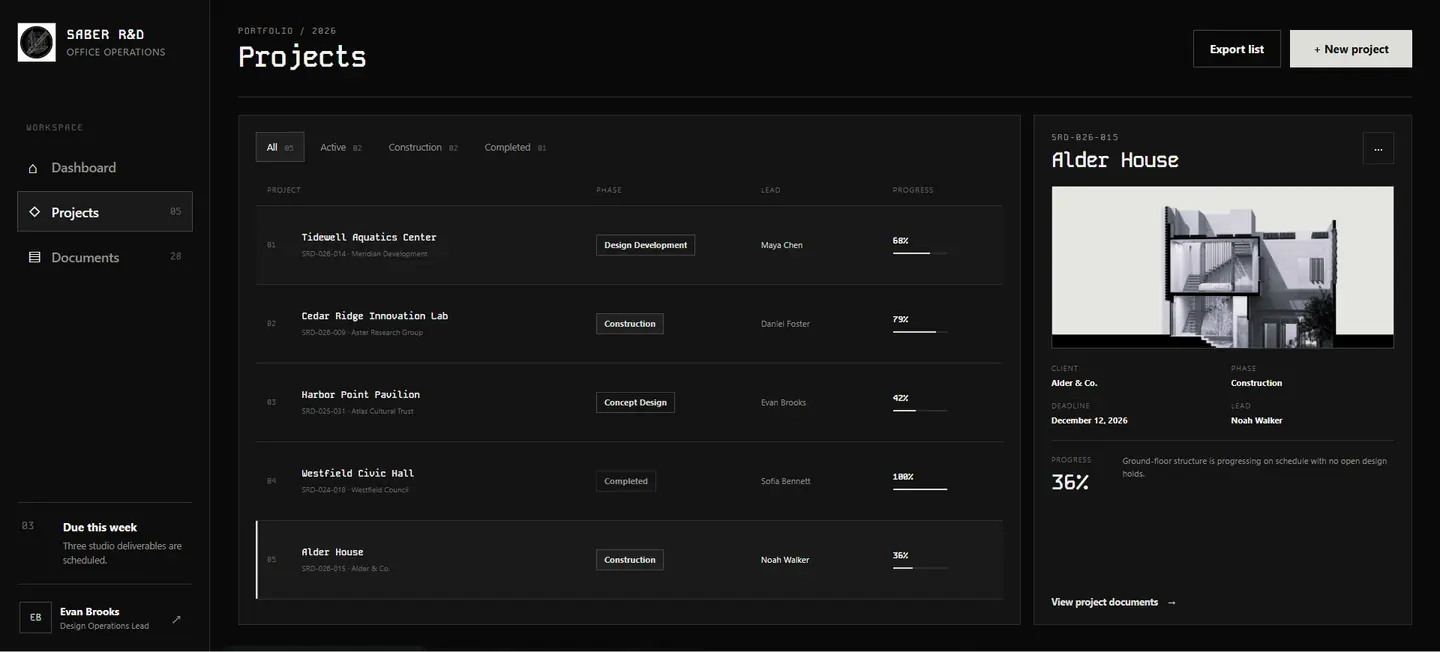The width and height of the screenshot is (1440, 652).
Task: Click the Cedar Ridge 79% progress bar
Action: (x=920, y=332)
